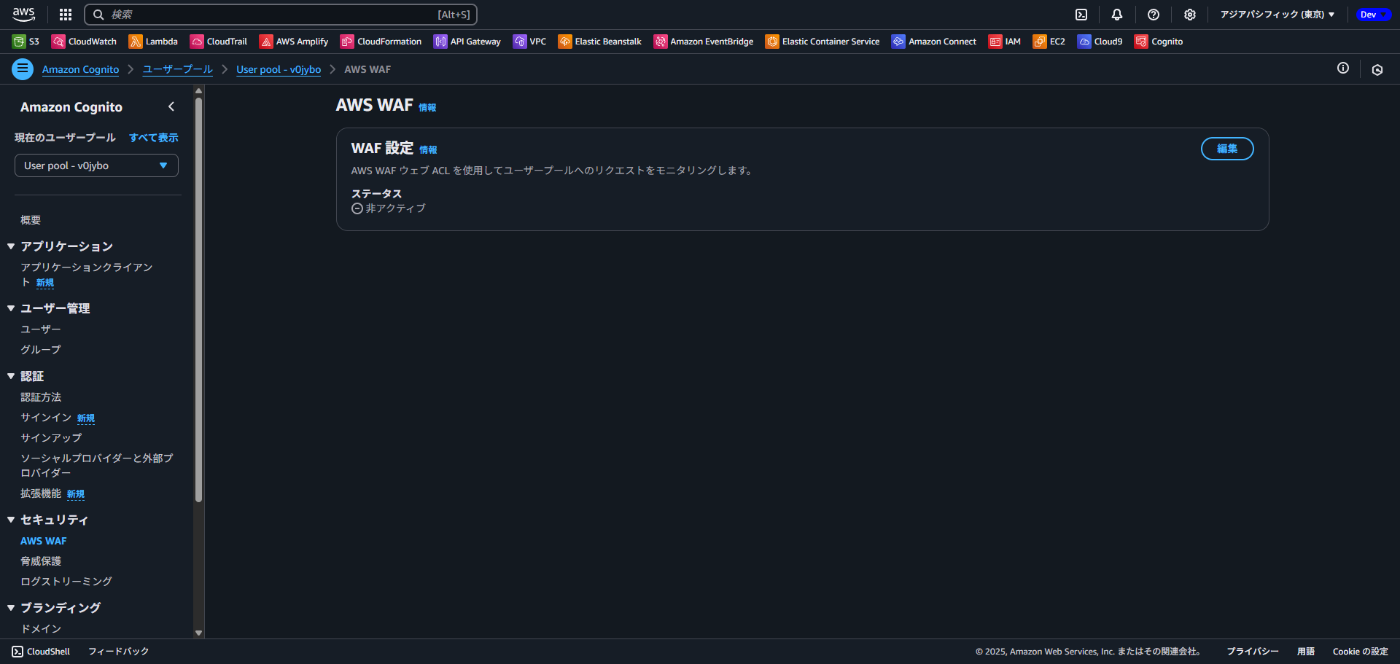Collapse the アプリケーション section
This screenshot has height=664, width=1400.
point(11,246)
